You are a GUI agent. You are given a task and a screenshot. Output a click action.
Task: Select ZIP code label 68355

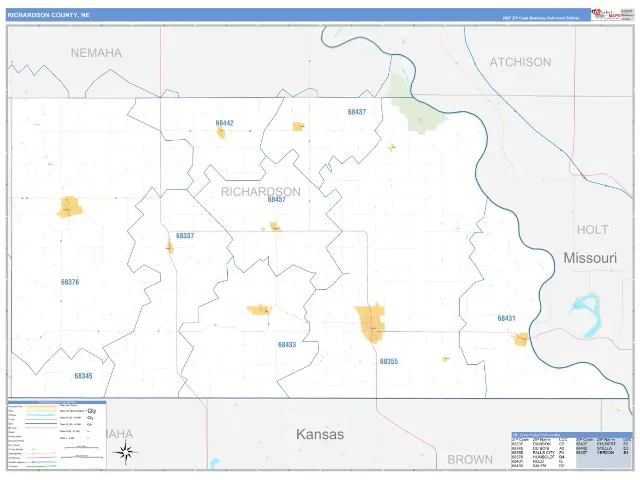pyautogui.click(x=389, y=361)
